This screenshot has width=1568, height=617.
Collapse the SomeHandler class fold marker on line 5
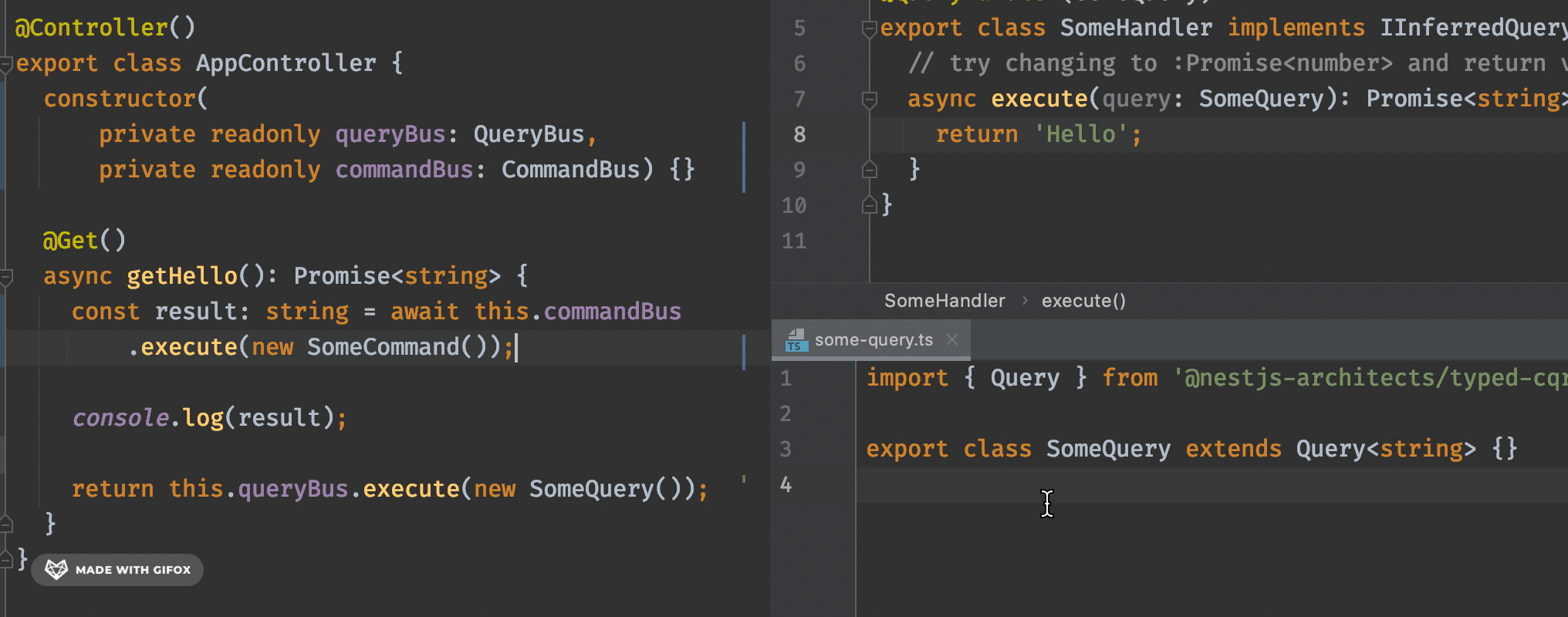(x=870, y=29)
